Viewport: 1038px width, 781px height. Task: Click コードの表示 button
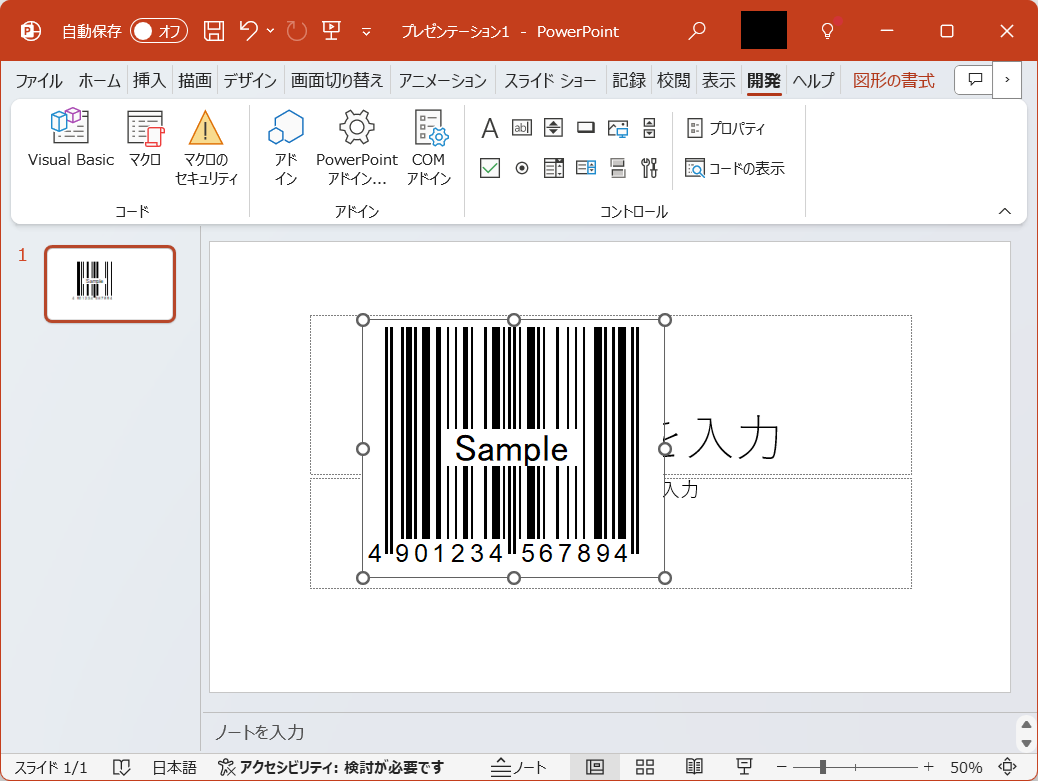(735, 168)
